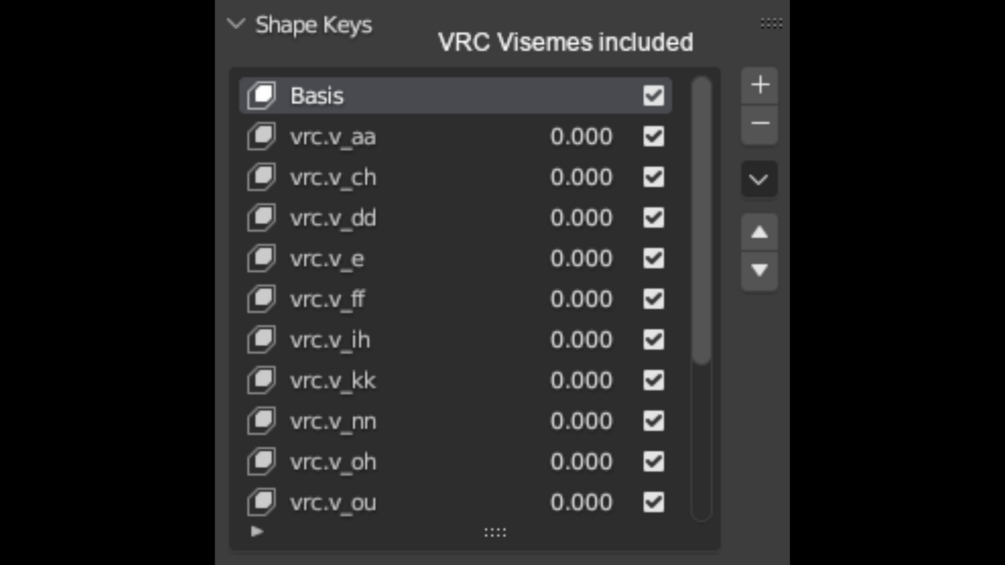Click the plus icon to add shape key

760,85
